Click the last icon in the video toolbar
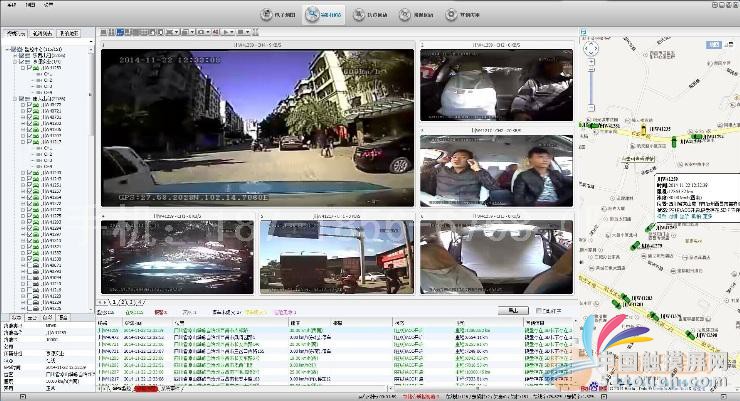Screen dimensions: 740x401 255,32
